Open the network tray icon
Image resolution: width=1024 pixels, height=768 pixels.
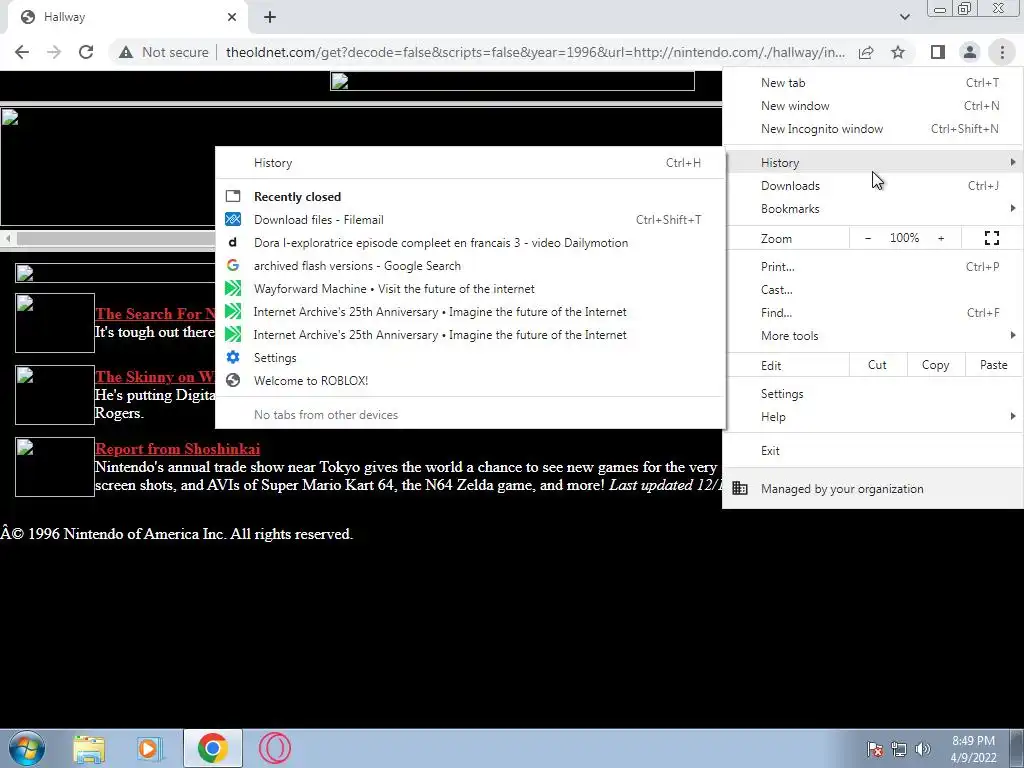[899, 749]
